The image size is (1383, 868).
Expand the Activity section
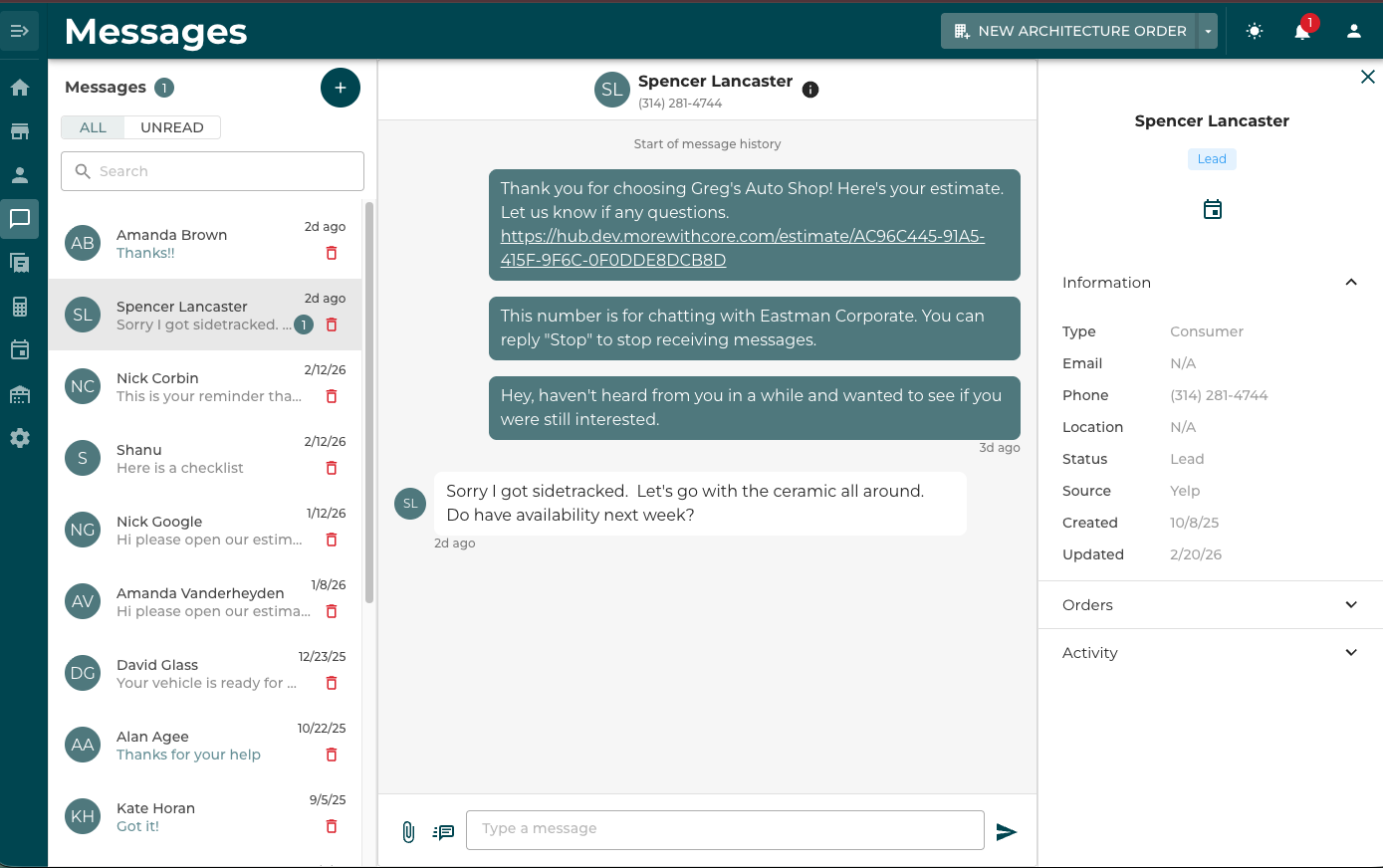(x=1351, y=652)
